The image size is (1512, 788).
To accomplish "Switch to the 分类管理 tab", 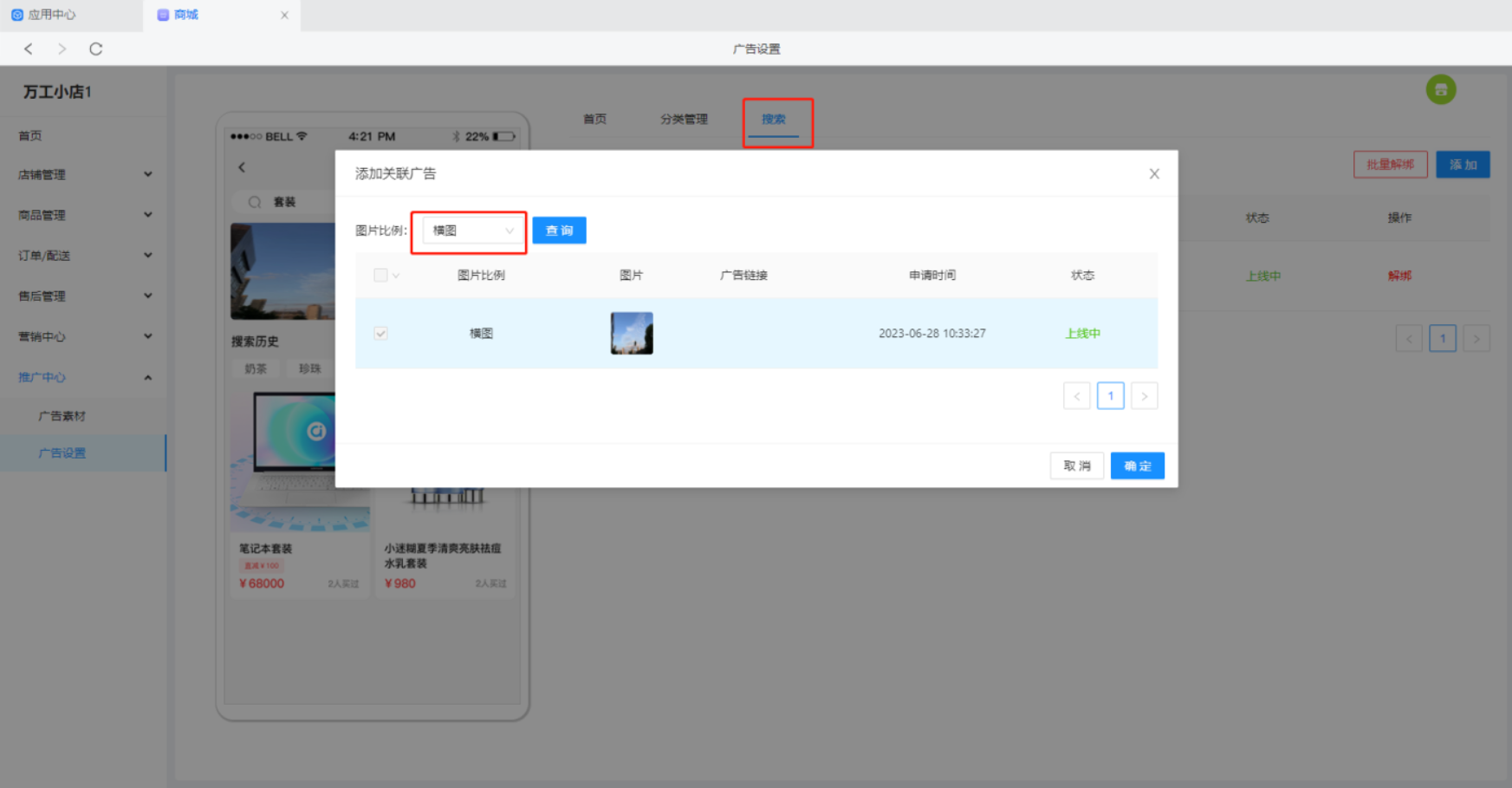I will click(684, 120).
